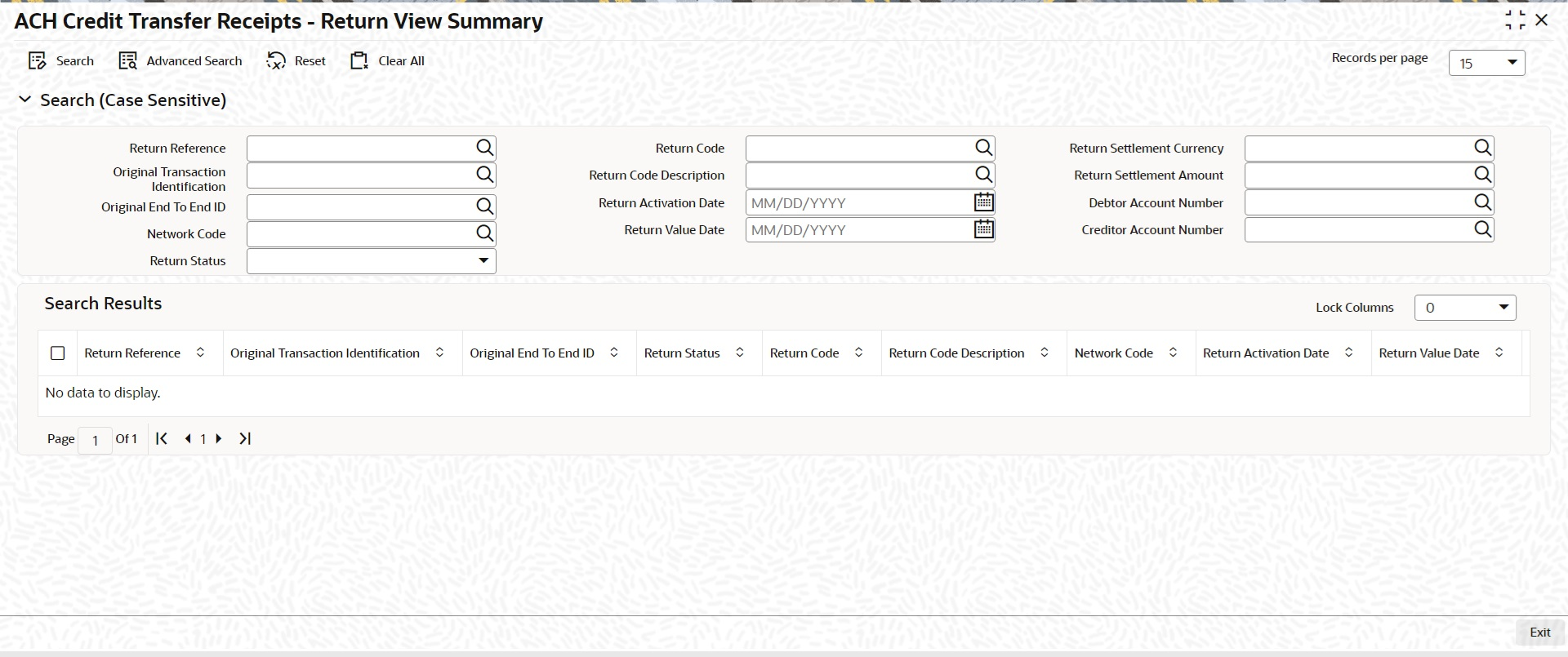Image resolution: width=1568 pixels, height=657 pixels.
Task: Open Network Code lookup search icon
Action: pos(485,233)
